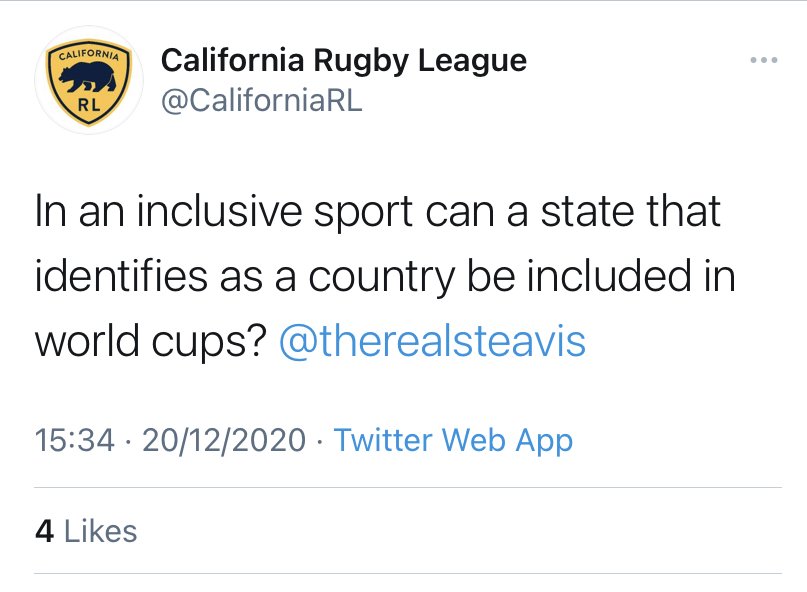Open California Rugby League profile name
The image size is (807, 592).
pos(344,60)
